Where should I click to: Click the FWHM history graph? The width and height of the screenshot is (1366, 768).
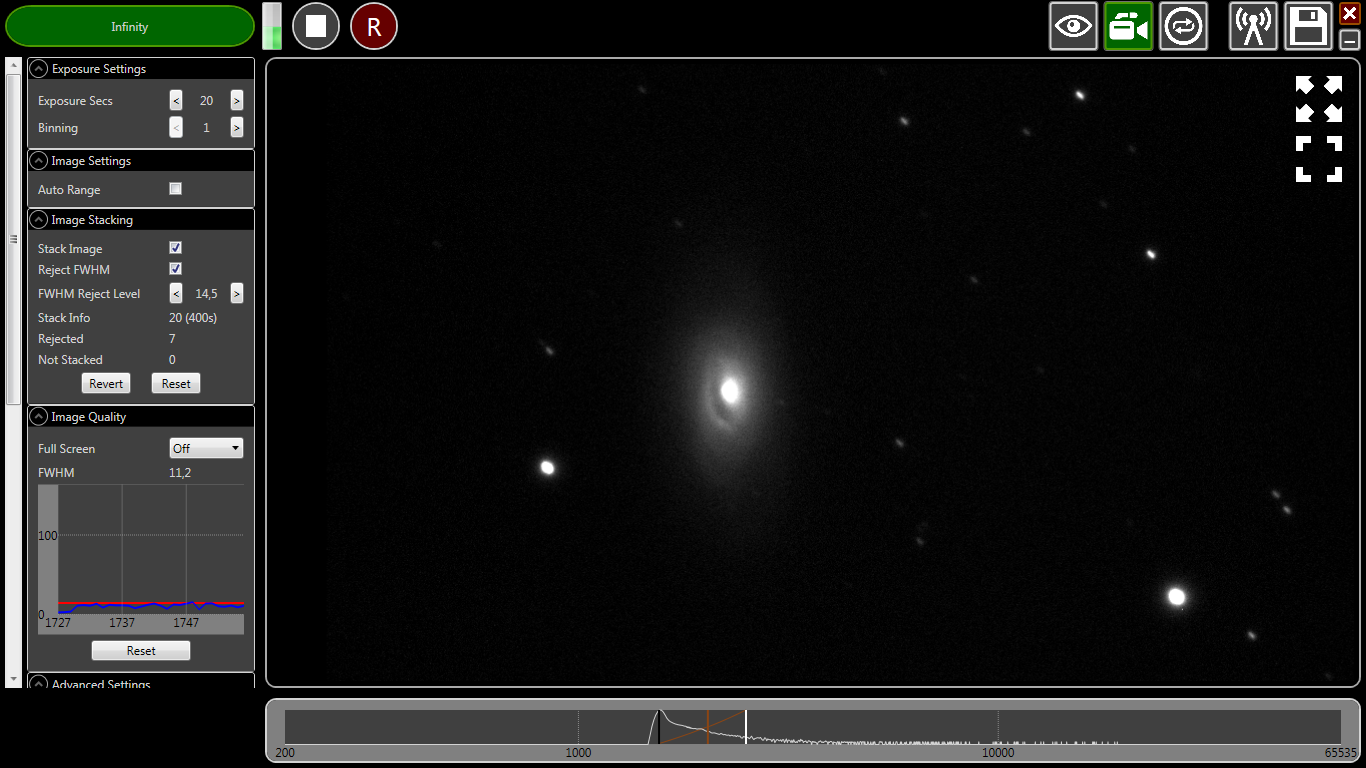point(141,559)
